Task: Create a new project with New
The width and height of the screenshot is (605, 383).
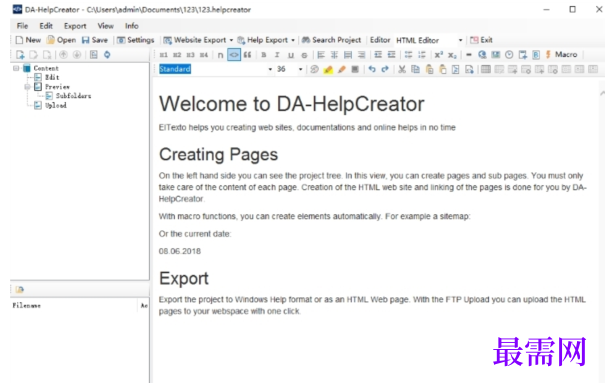Action: click(28, 40)
